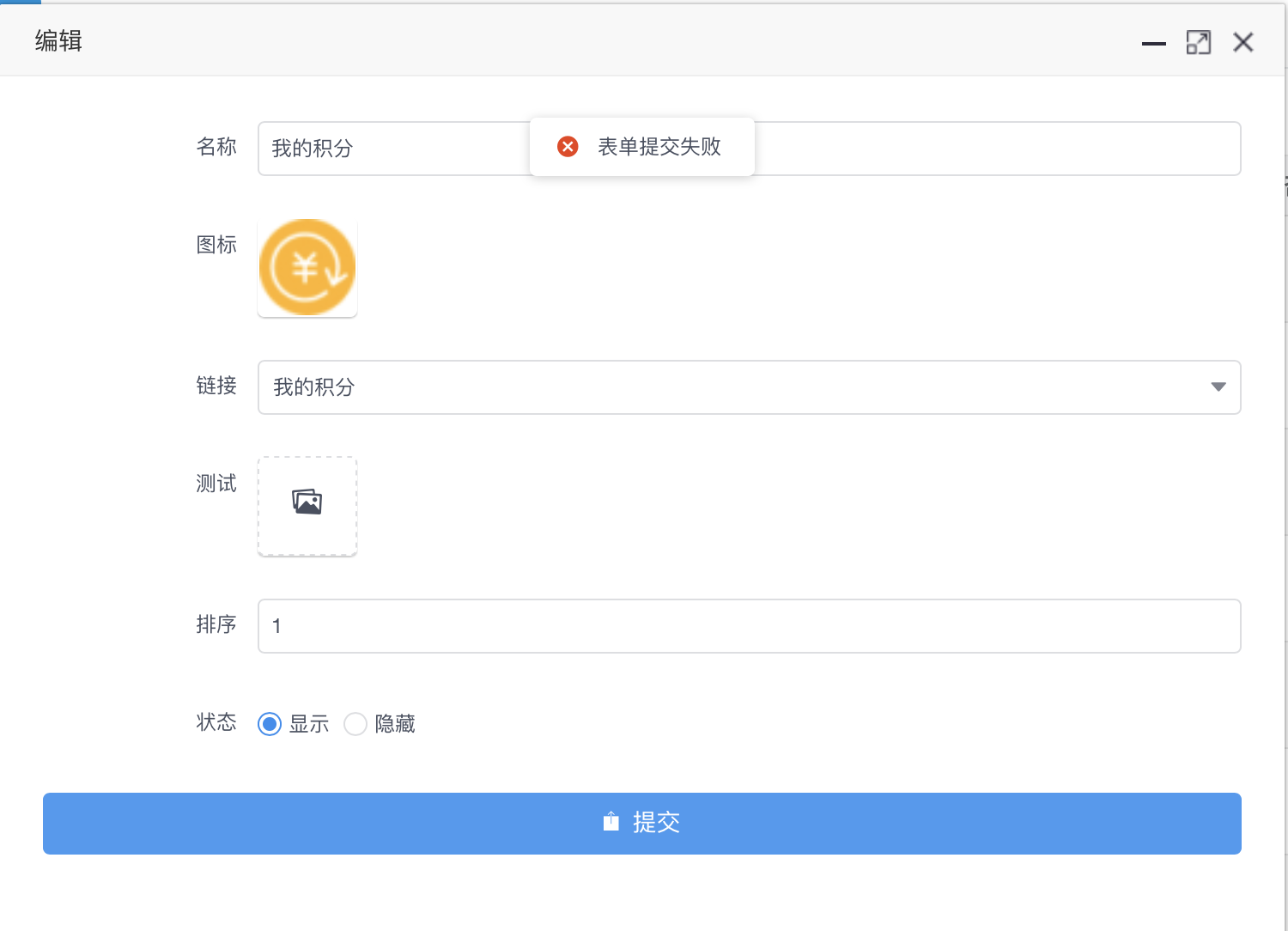Click the yellow yen coin icon thumbnail

click(307, 267)
